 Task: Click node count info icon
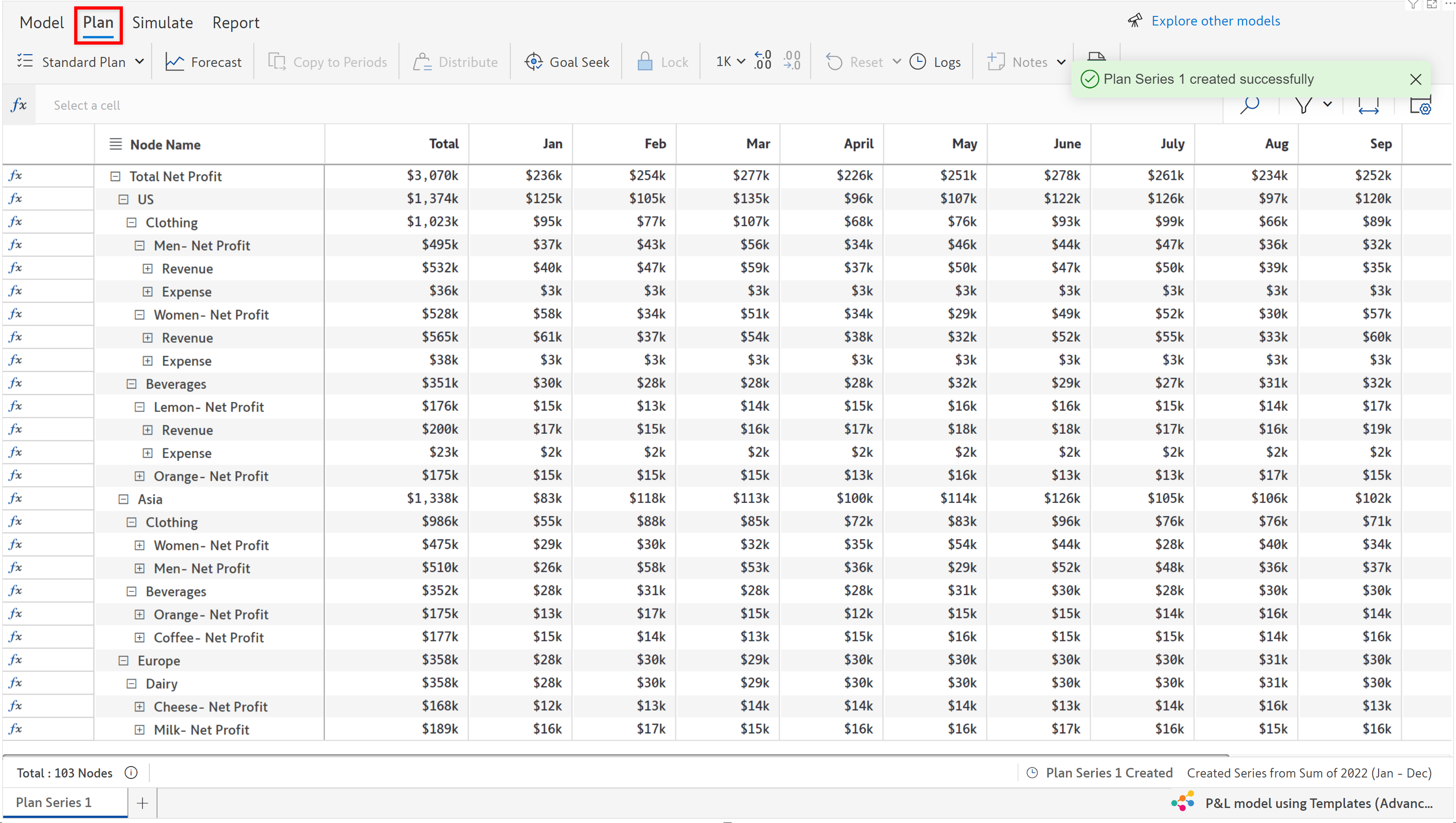point(131,772)
